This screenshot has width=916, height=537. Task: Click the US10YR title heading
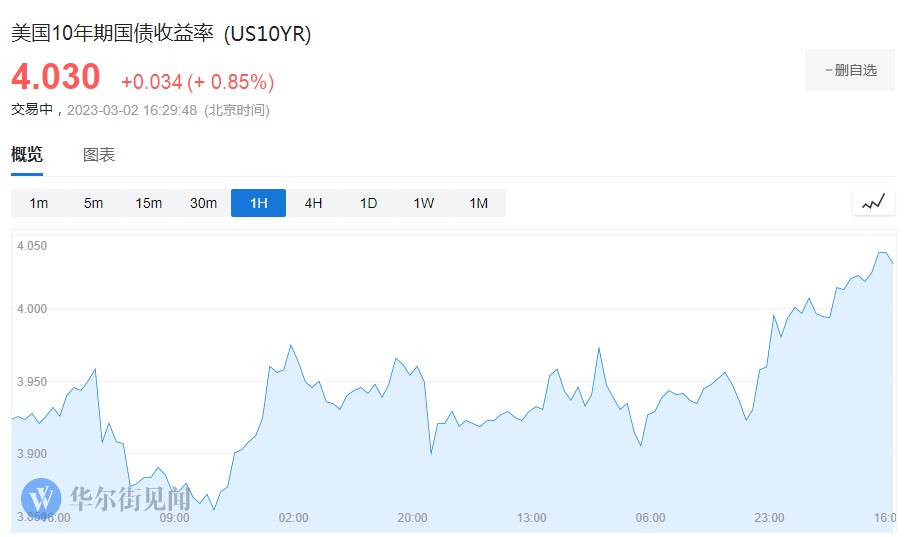tap(161, 33)
